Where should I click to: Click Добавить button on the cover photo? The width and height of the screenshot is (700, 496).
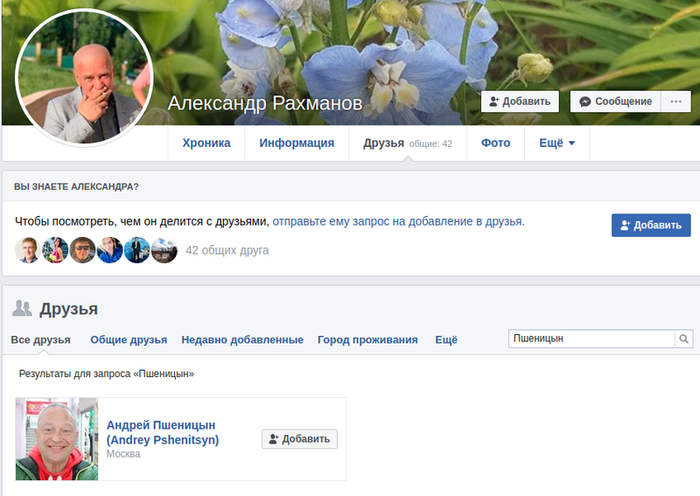coord(519,101)
